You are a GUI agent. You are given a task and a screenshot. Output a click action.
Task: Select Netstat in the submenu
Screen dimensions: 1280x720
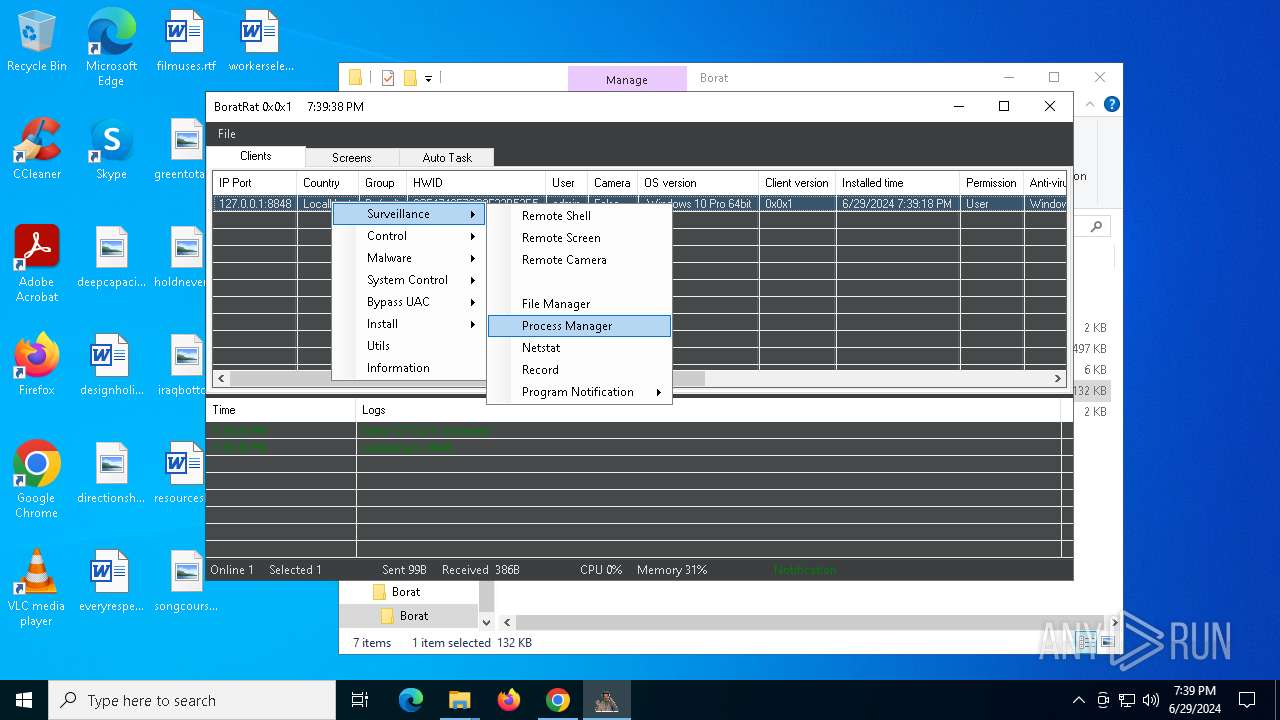click(x=579, y=348)
